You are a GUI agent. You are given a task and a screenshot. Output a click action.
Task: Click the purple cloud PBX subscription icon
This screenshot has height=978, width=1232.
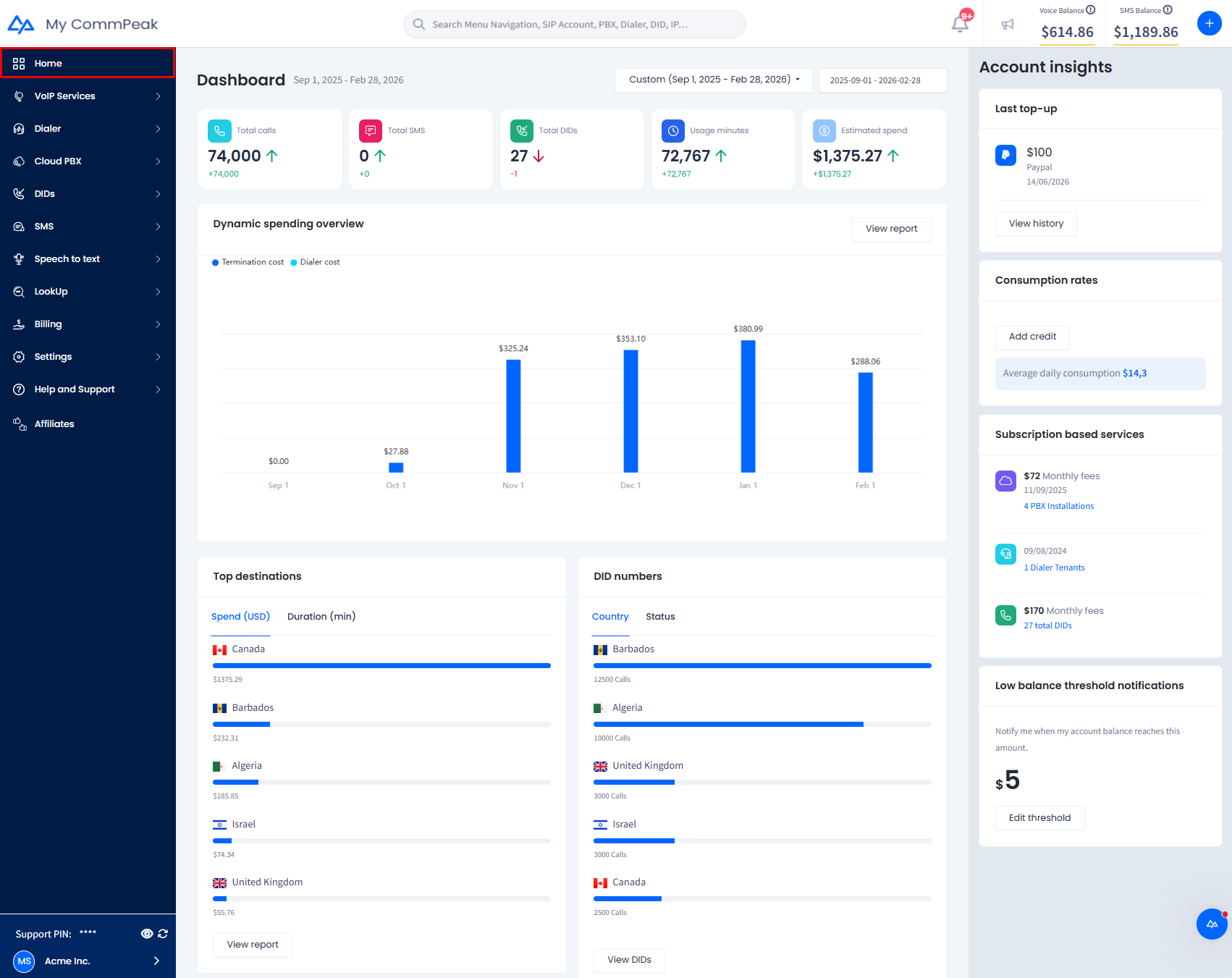click(x=1005, y=481)
